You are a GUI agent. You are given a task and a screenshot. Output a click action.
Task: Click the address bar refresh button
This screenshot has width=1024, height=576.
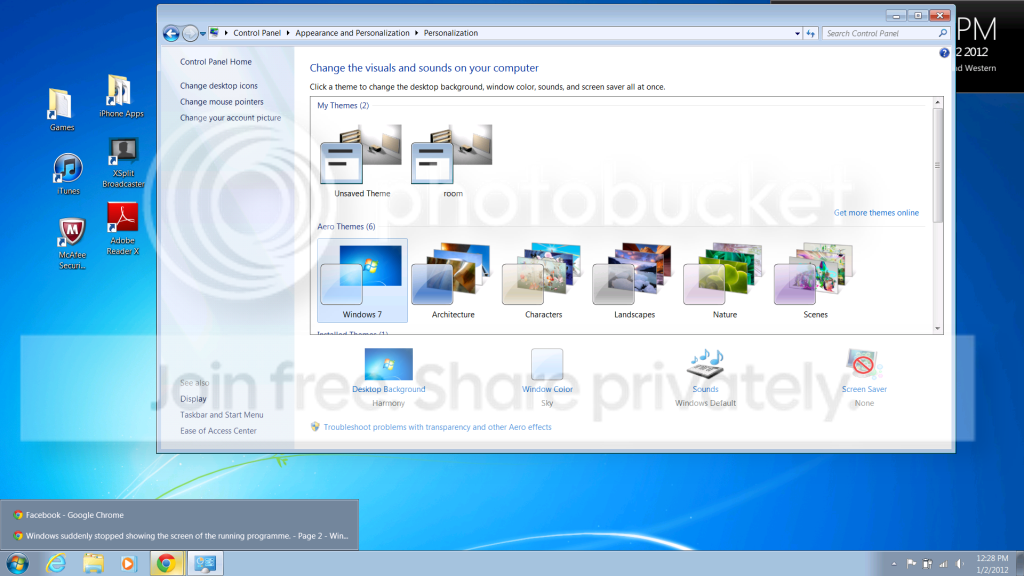[x=810, y=33]
